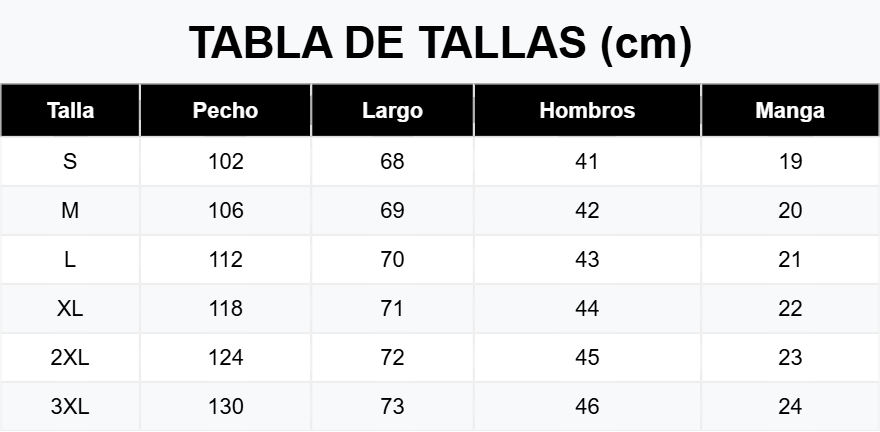Select the 3XL size cell
Screen dimensions: 880x432
click(70, 406)
